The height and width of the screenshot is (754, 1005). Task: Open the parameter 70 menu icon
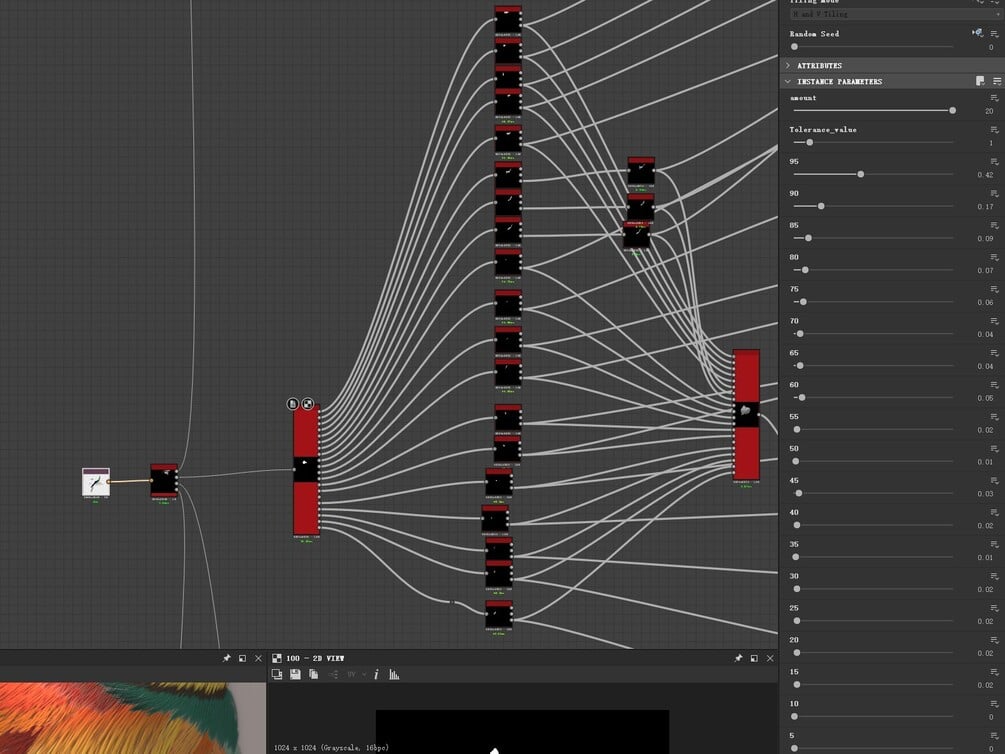tap(995, 321)
